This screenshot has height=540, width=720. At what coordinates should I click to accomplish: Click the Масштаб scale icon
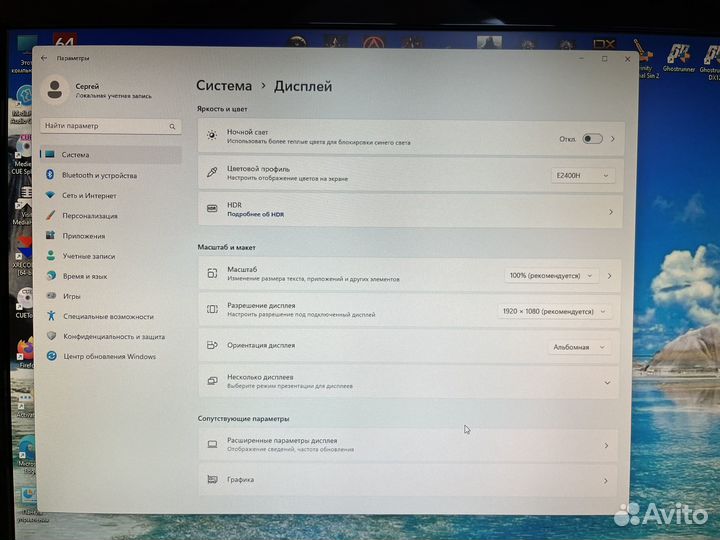coord(212,274)
